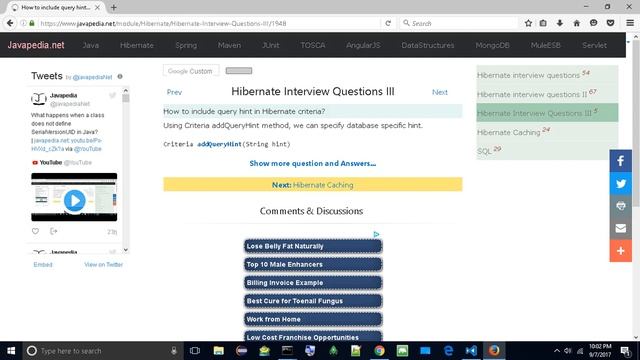
Task: Like the Javapedia tweet with the heart icon
Action: click(36, 231)
